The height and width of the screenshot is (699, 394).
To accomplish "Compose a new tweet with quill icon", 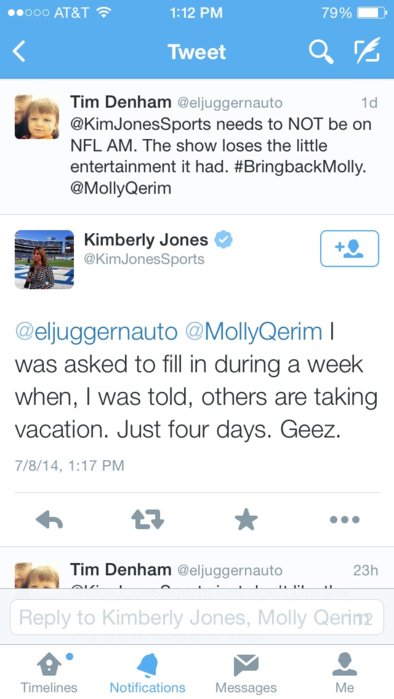I will [367, 51].
